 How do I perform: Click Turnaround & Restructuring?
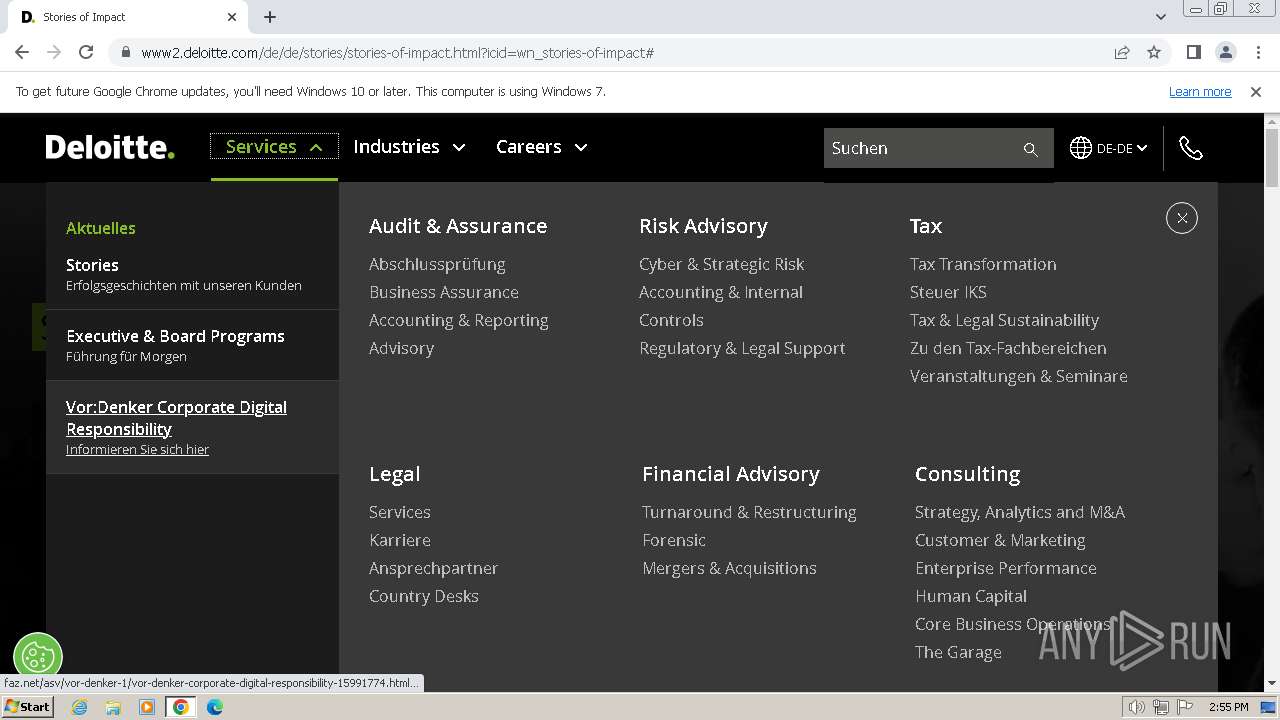point(749,512)
